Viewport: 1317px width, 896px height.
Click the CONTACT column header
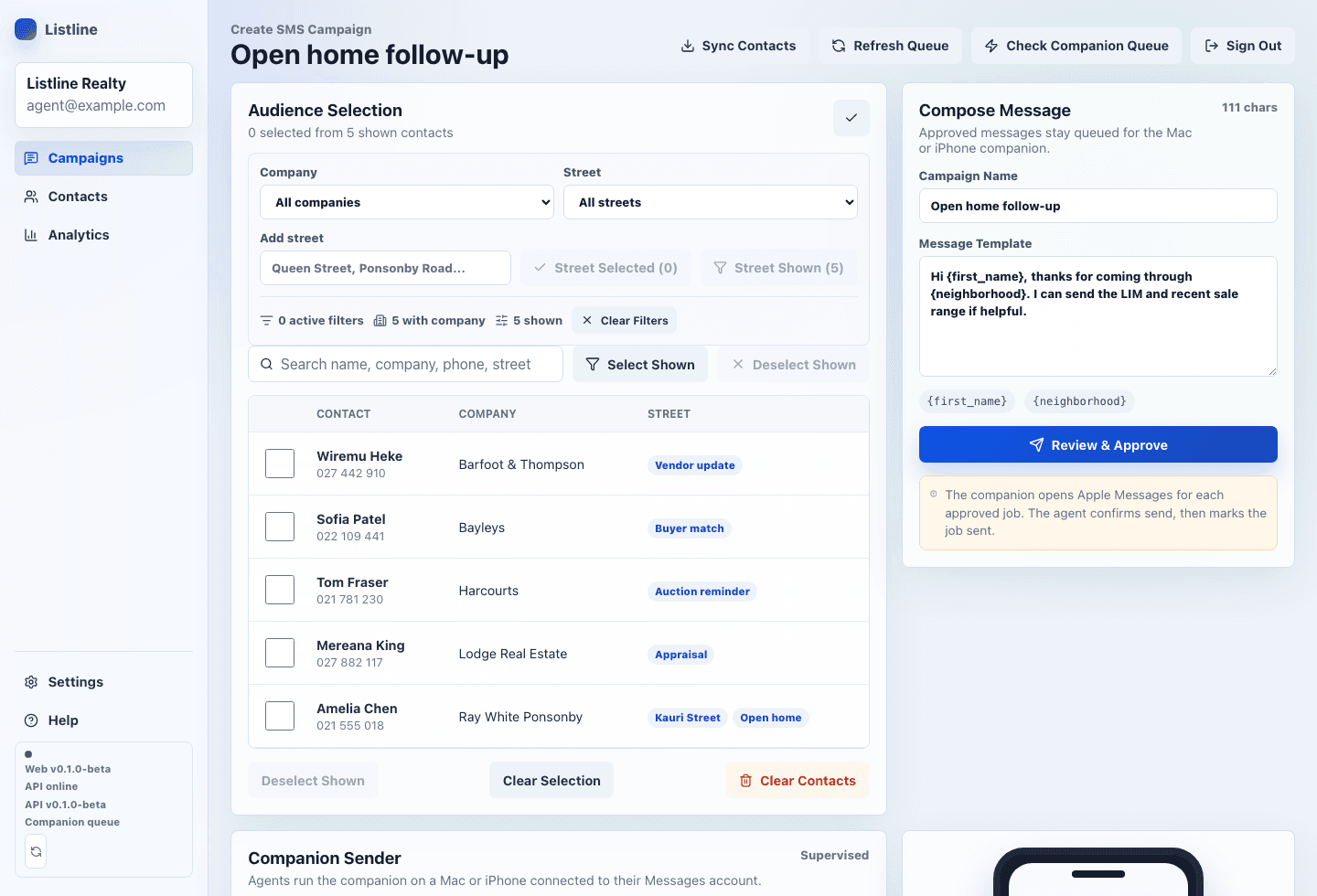point(343,414)
